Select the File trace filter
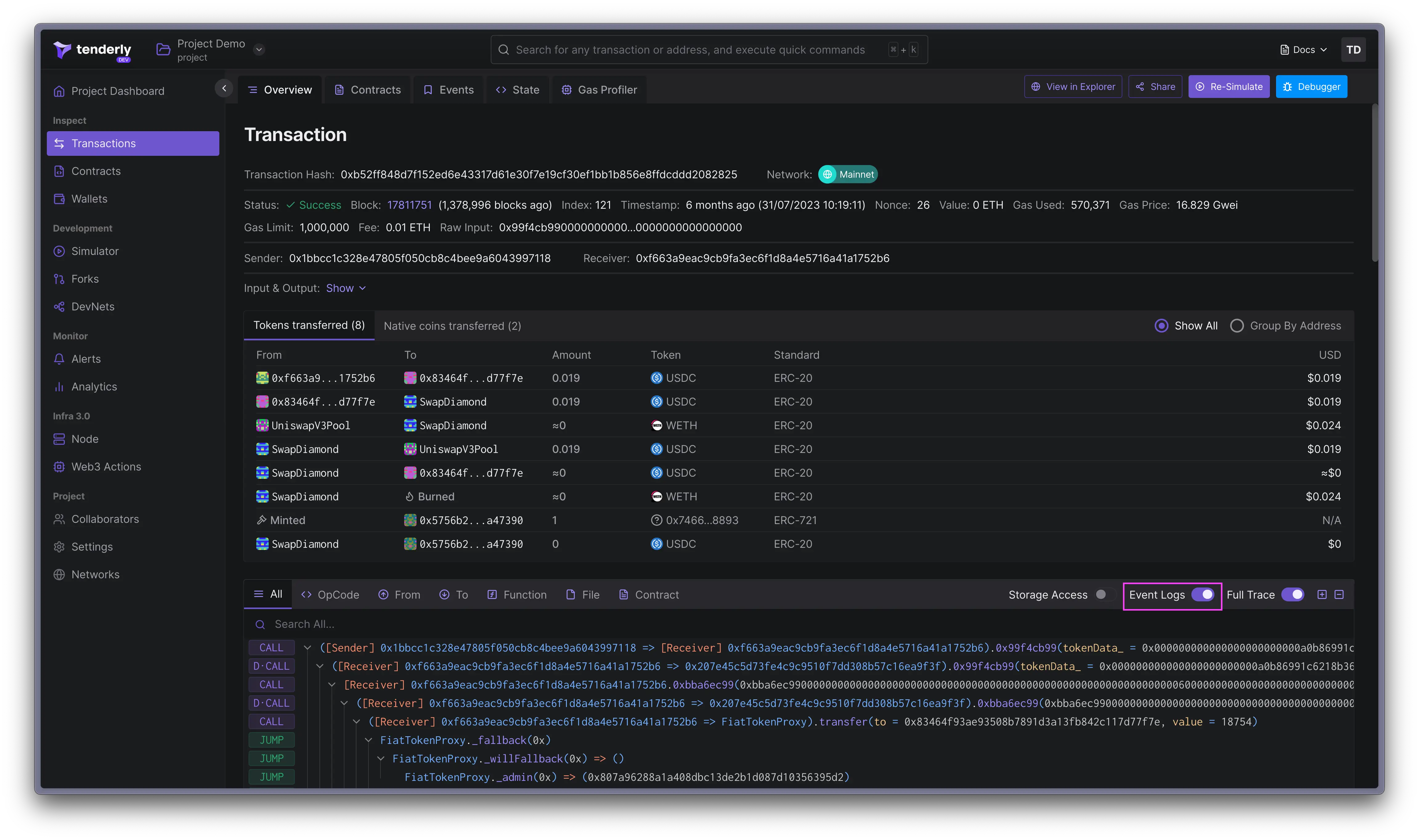 pyautogui.click(x=583, y=595)
